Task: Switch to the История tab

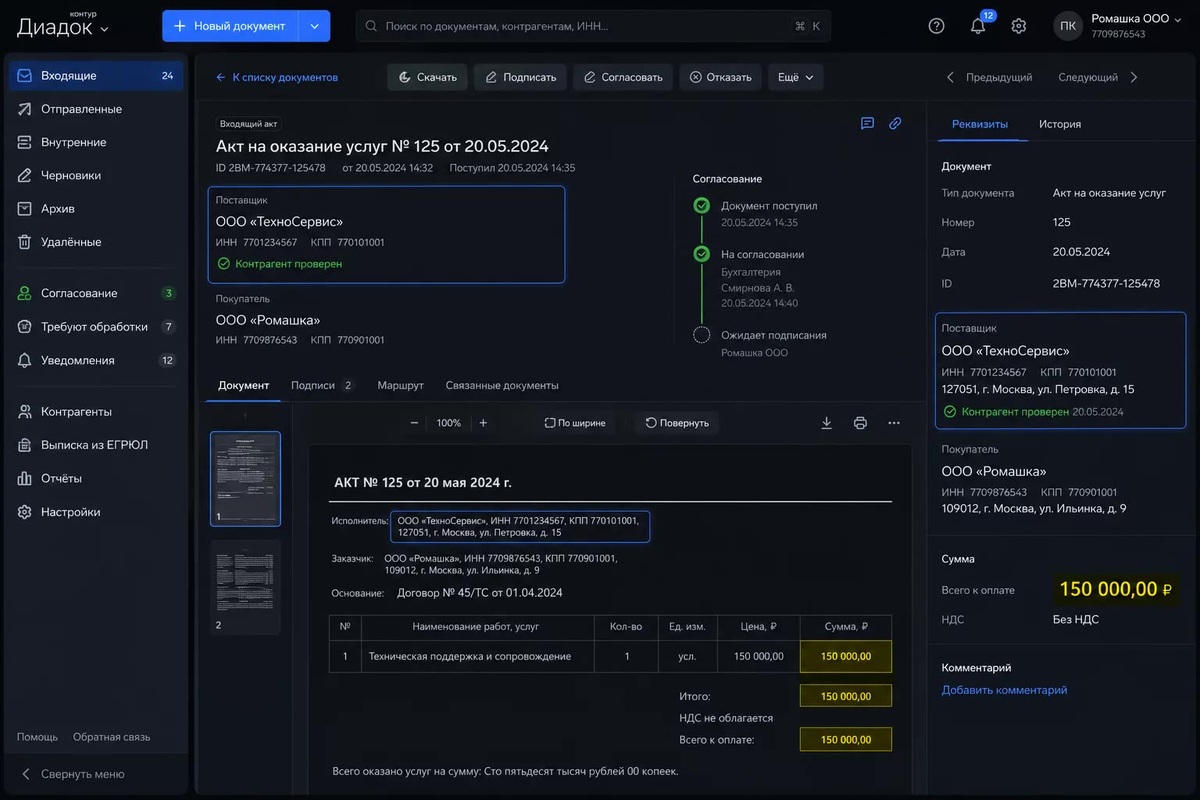Action: (x=1060, y=124)
